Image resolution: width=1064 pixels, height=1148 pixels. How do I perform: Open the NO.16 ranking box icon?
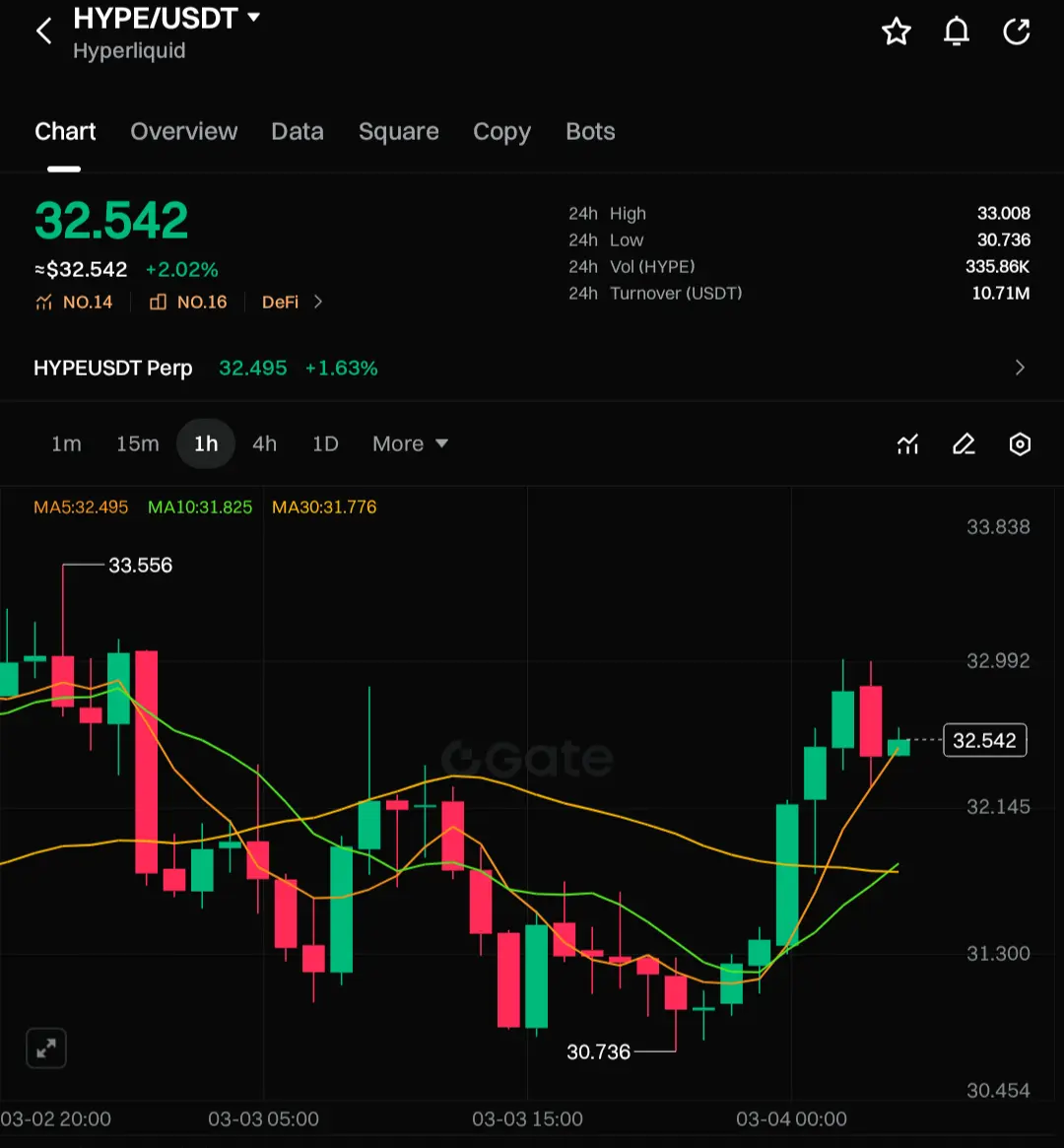point(158,303)
